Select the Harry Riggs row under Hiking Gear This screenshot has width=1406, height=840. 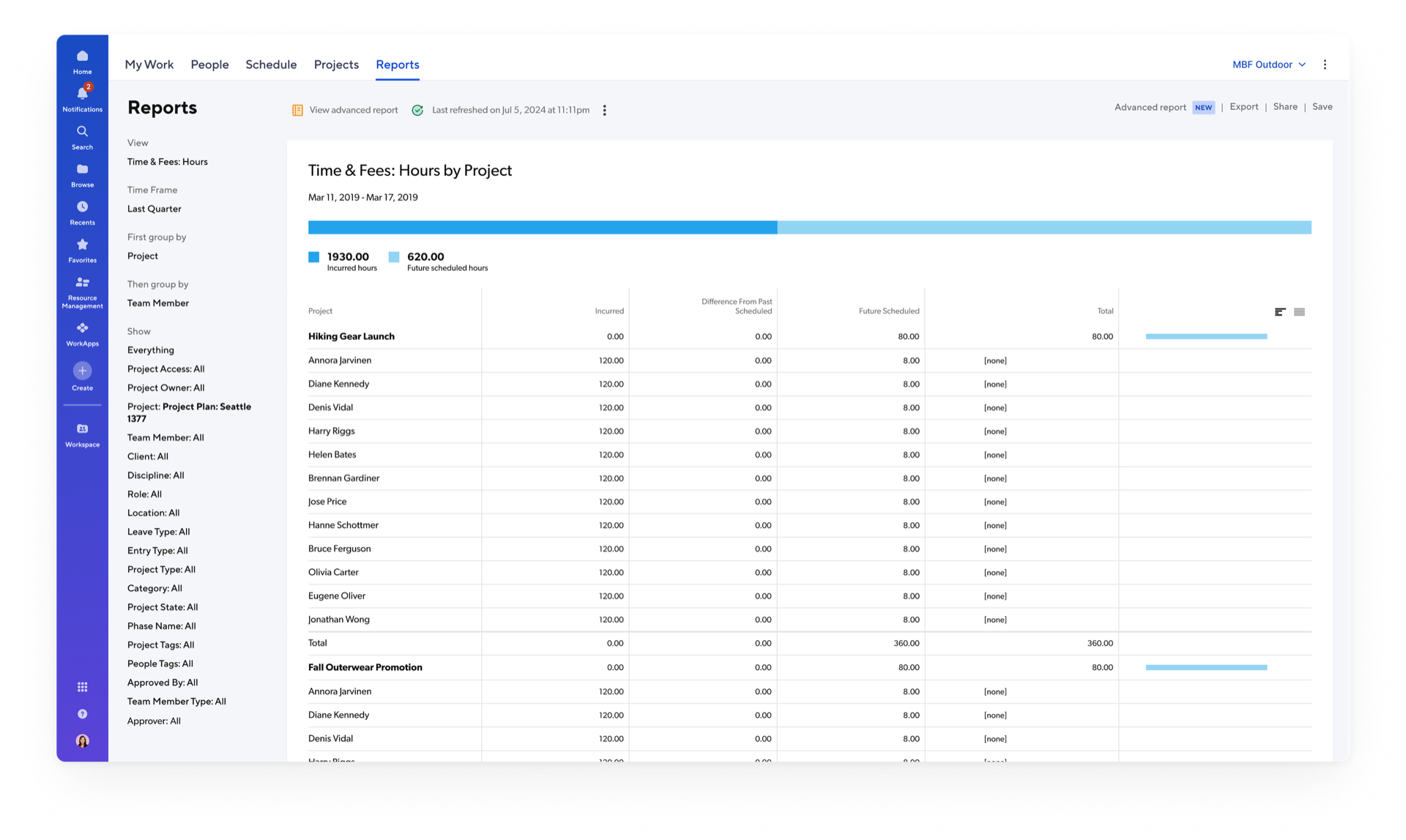(809, 431)
